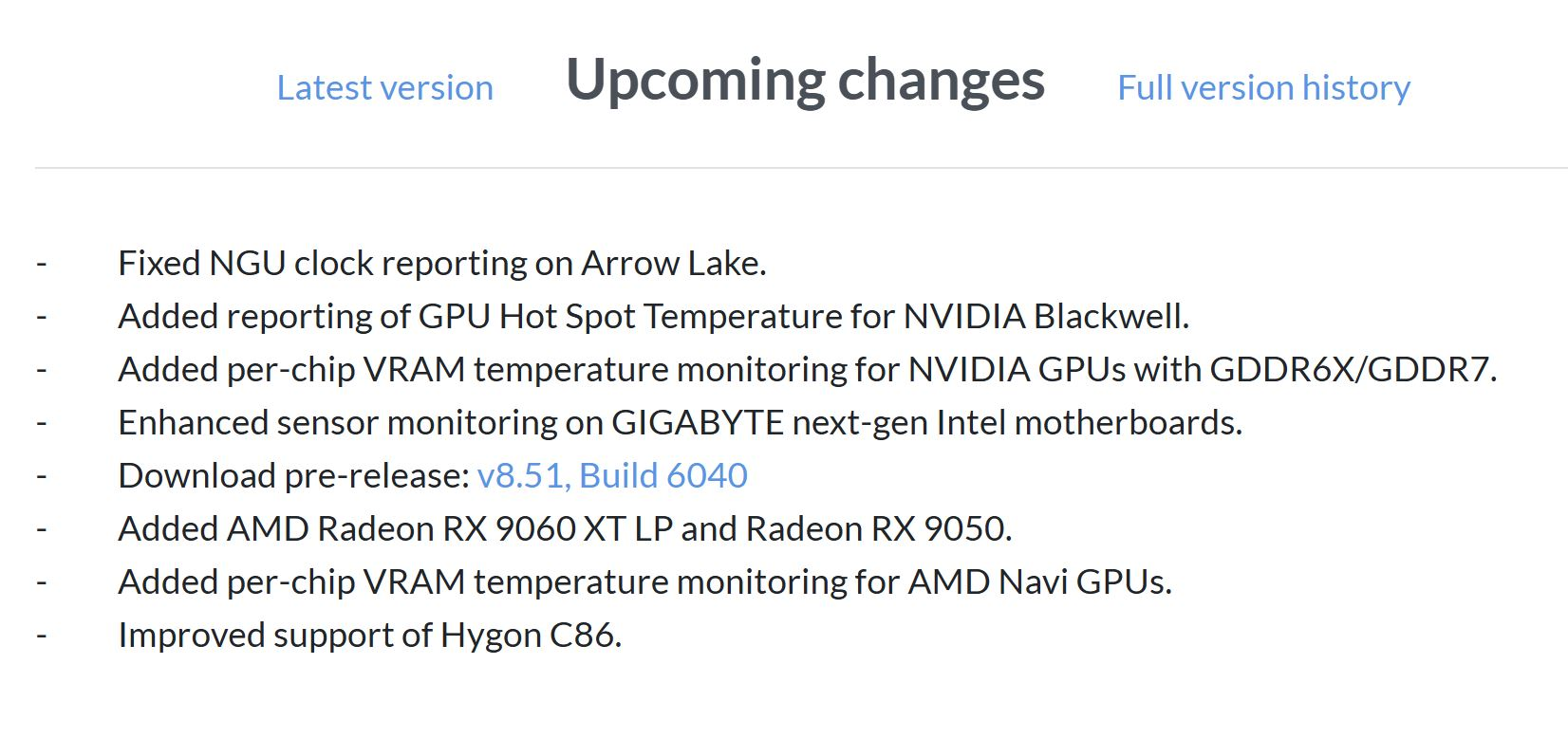Select the Upcoming changes heading tab
The height and width of the screenshot is (738, 1568).
point(805,81)
